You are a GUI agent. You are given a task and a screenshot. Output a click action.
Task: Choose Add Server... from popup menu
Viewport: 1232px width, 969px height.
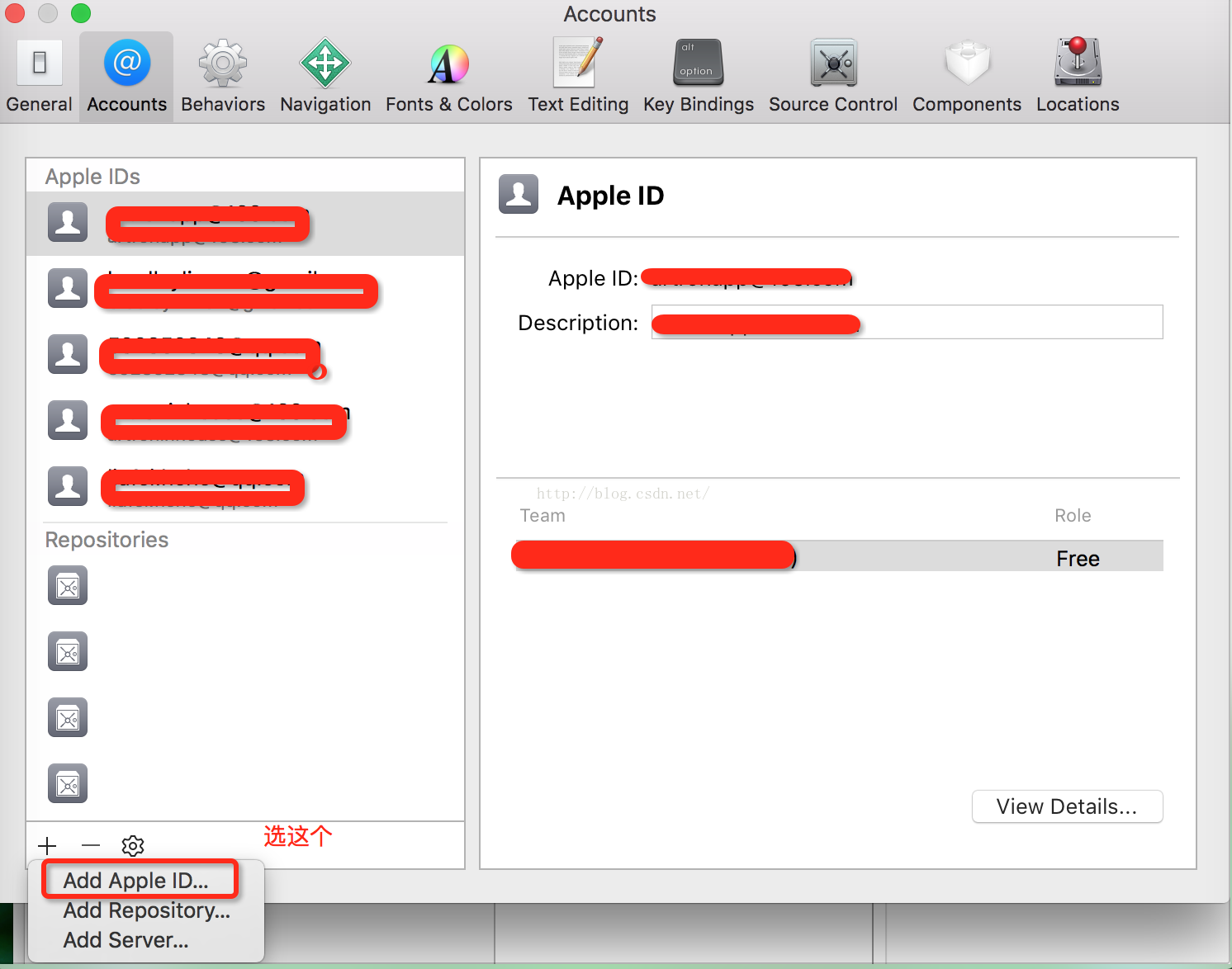(x=126, y=940)
